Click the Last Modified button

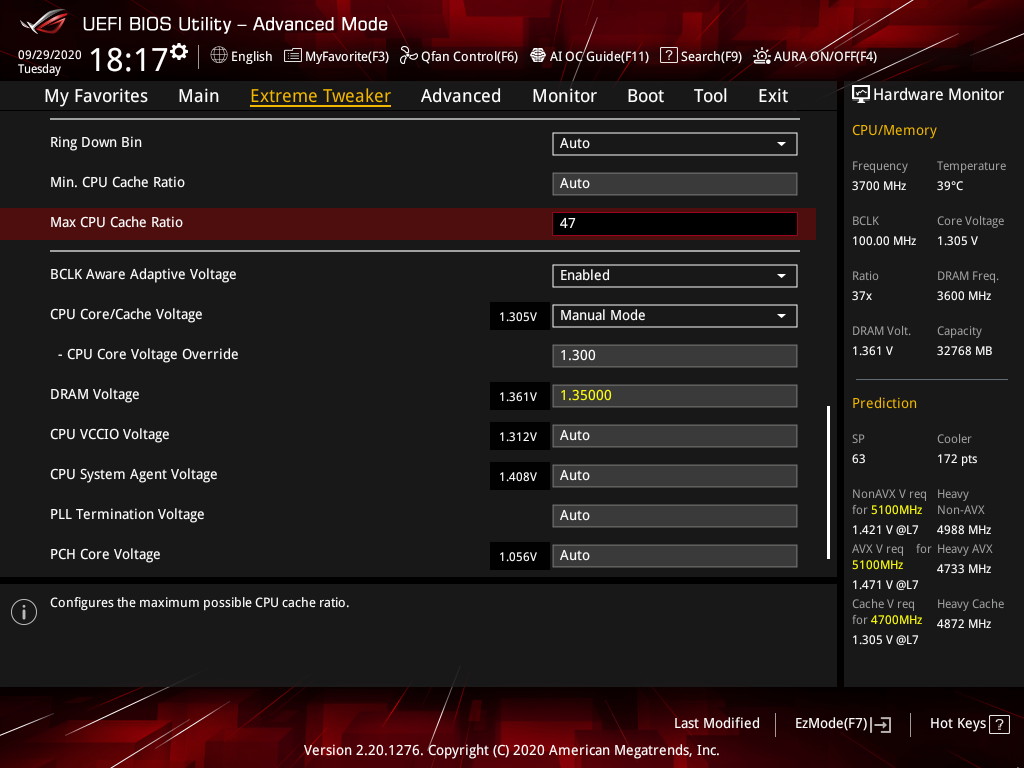click(716, 724)
